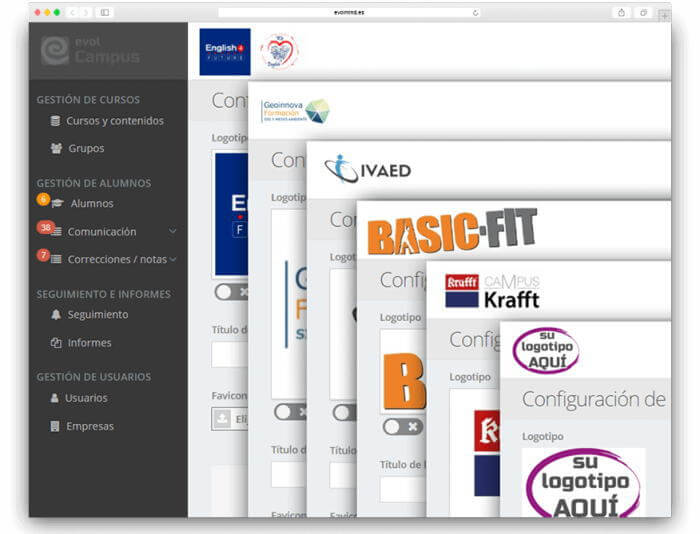
Task: Click the Alumnos graduation cap icon
Action: tap(58, 204)
